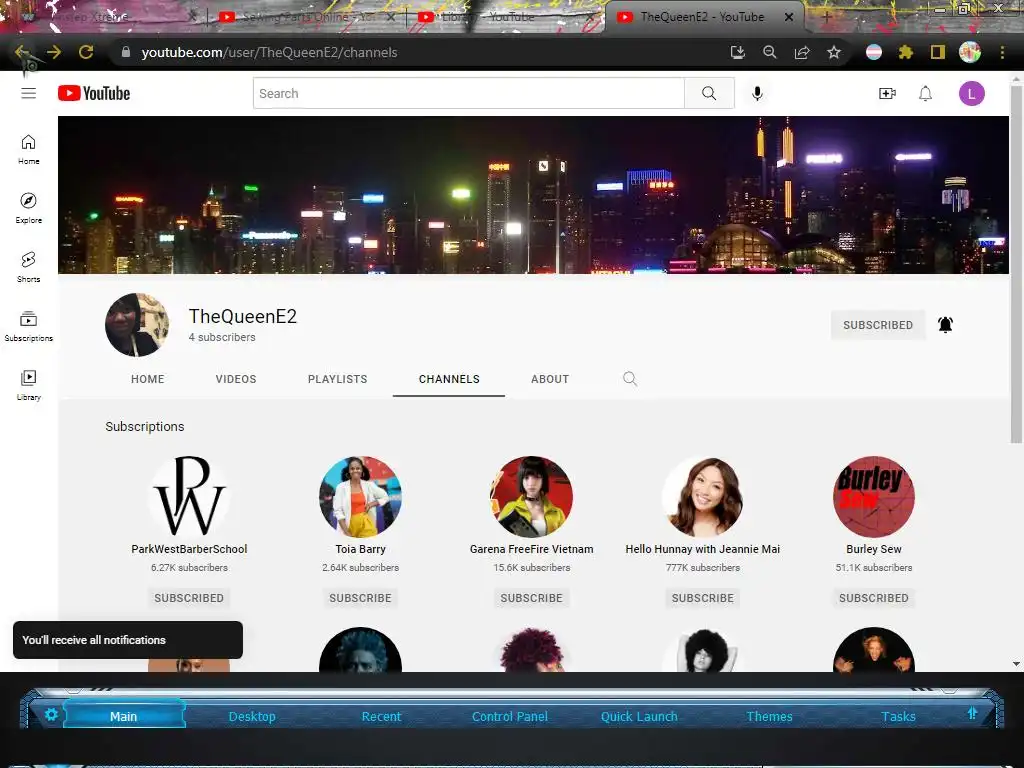Screen dimensions: 1024x768
Task: Open the launcher settings gear icon
Action: (51, 714)
